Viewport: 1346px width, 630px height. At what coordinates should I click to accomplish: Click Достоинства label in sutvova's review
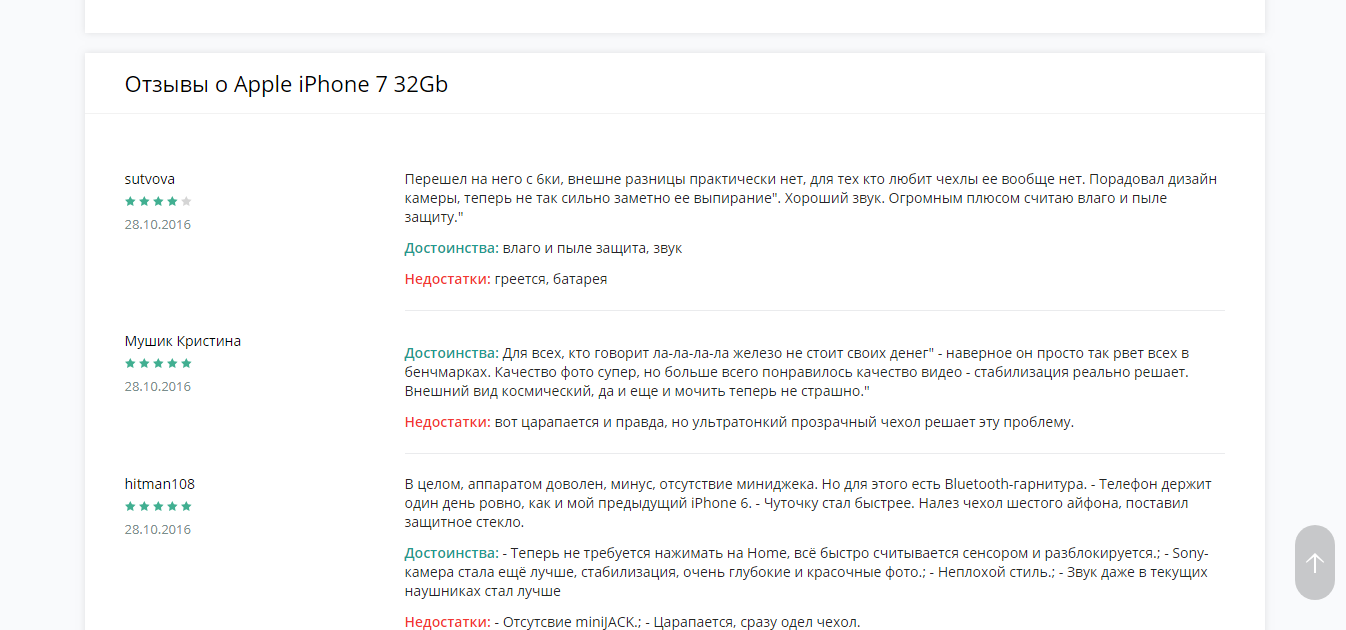coord(452,248)
